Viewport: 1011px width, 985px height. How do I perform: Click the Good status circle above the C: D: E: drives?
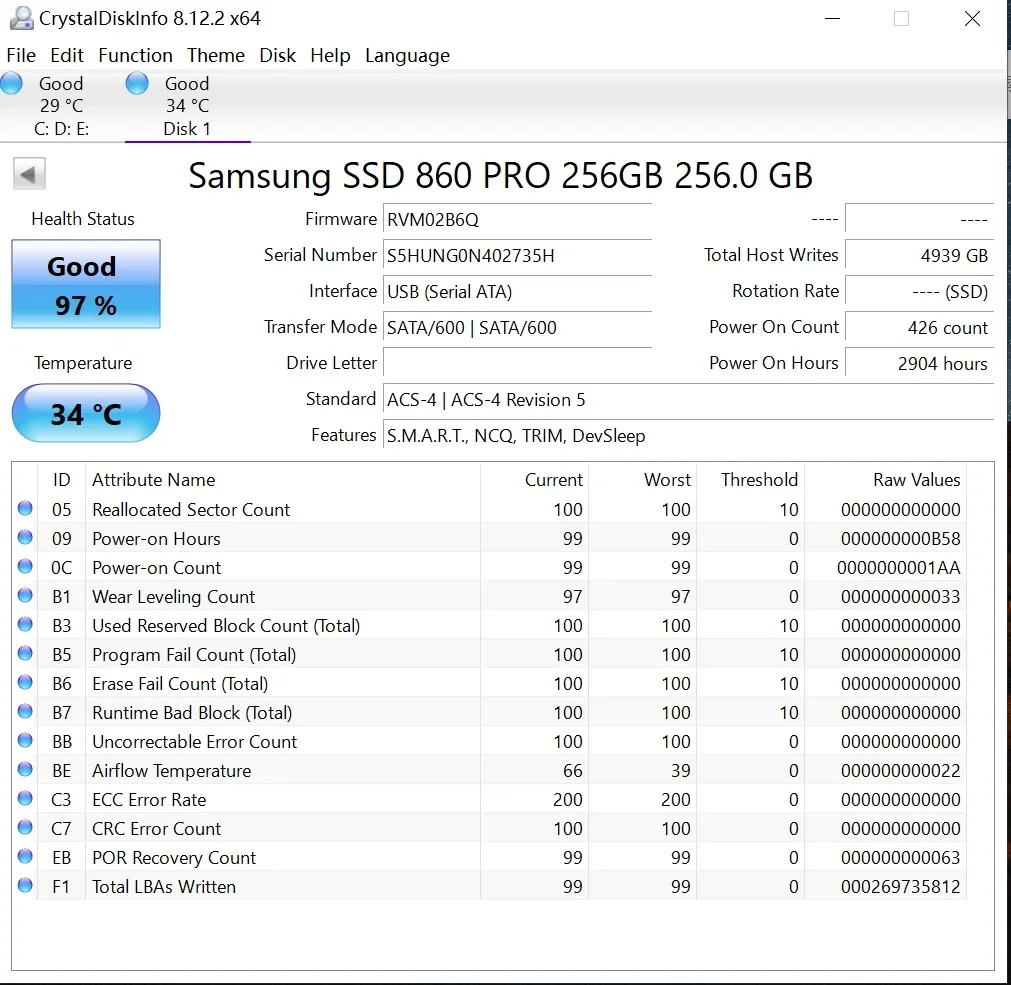11,84
